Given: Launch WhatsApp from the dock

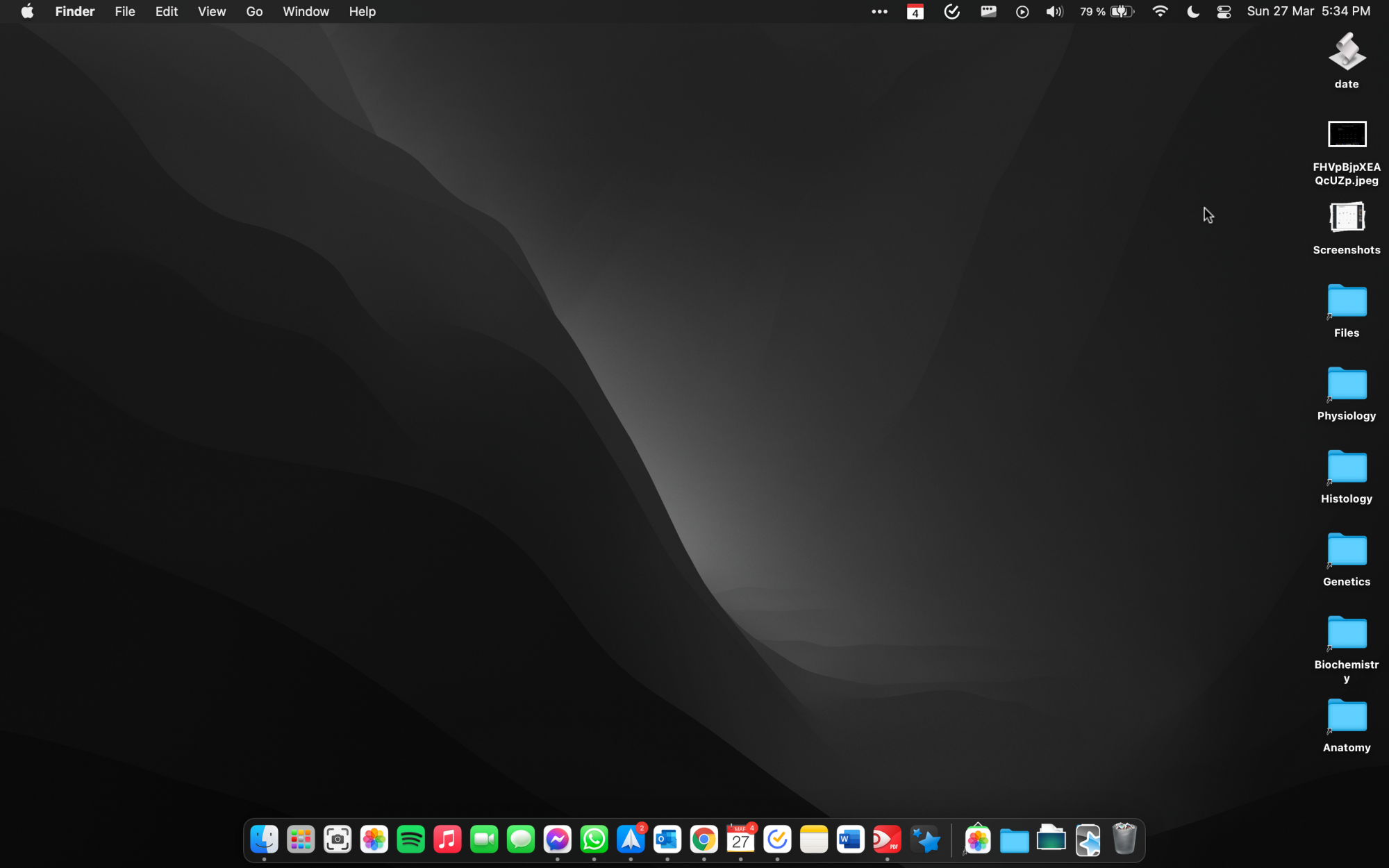Looking at the screenshot, I should 594,840.
